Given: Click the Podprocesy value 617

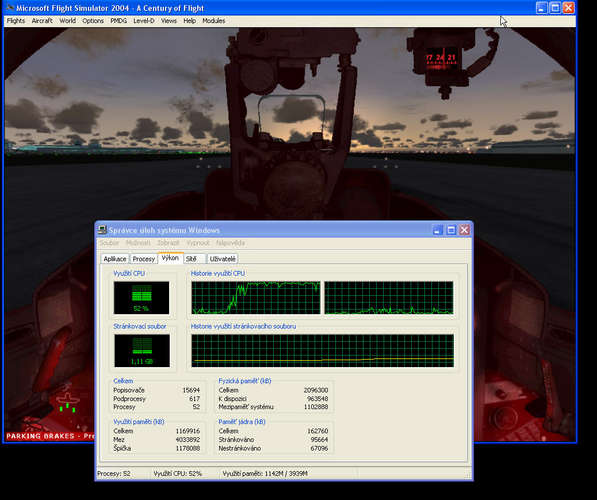Looking at the screenshot, I should coord(195,399).
